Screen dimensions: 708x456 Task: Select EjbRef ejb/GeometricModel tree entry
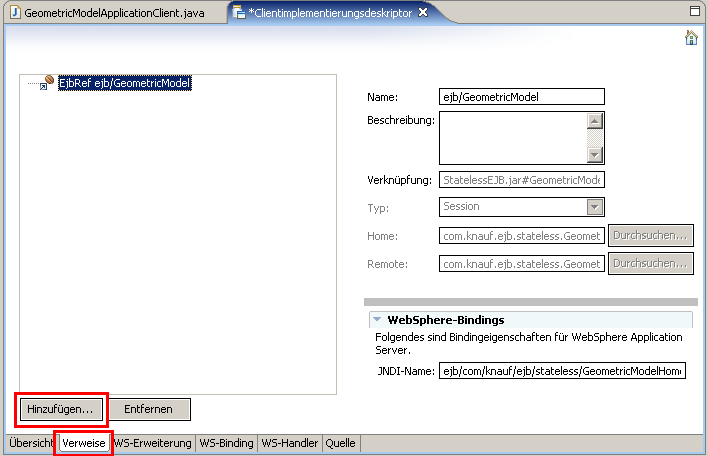click(125, 83)
